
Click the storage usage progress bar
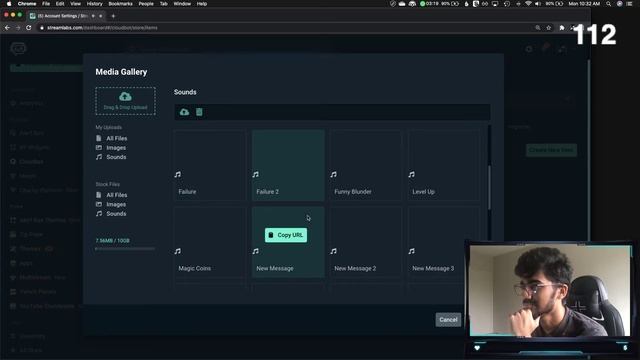[x=125, y=248]
